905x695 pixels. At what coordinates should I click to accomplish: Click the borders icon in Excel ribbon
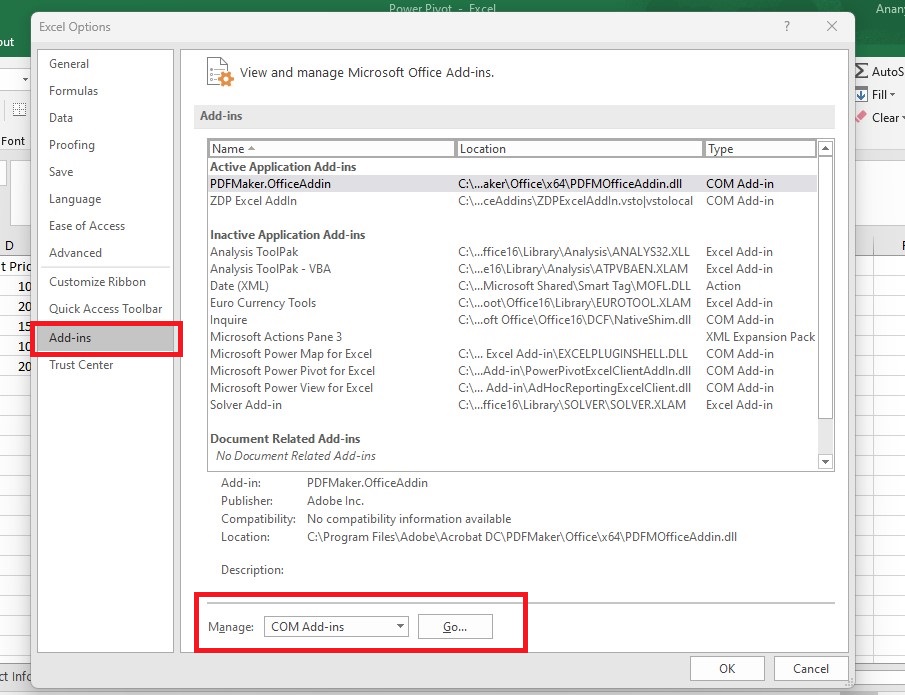tap(19, 109)
